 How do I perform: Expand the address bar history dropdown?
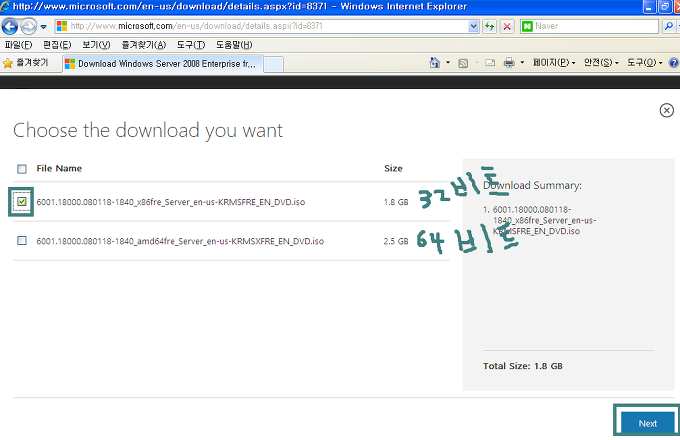click(x=473, y=26)
